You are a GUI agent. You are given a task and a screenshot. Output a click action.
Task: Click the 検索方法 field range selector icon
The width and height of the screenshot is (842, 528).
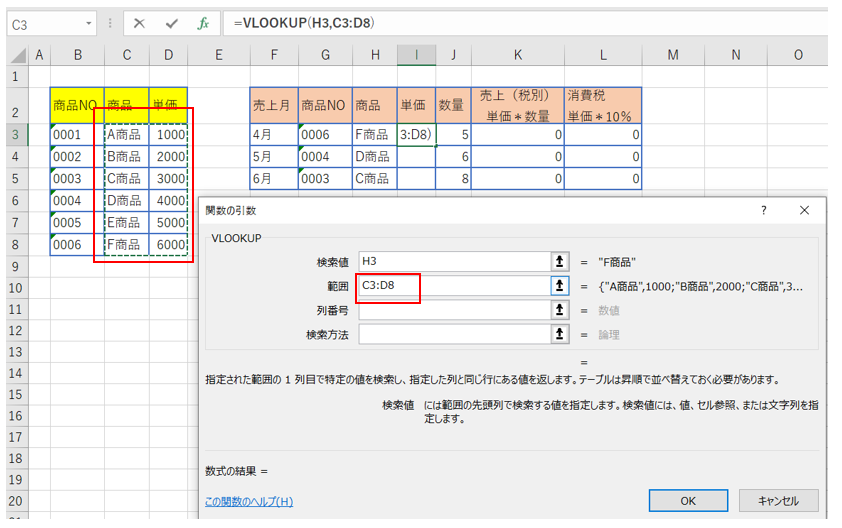[x=560, y=335]
